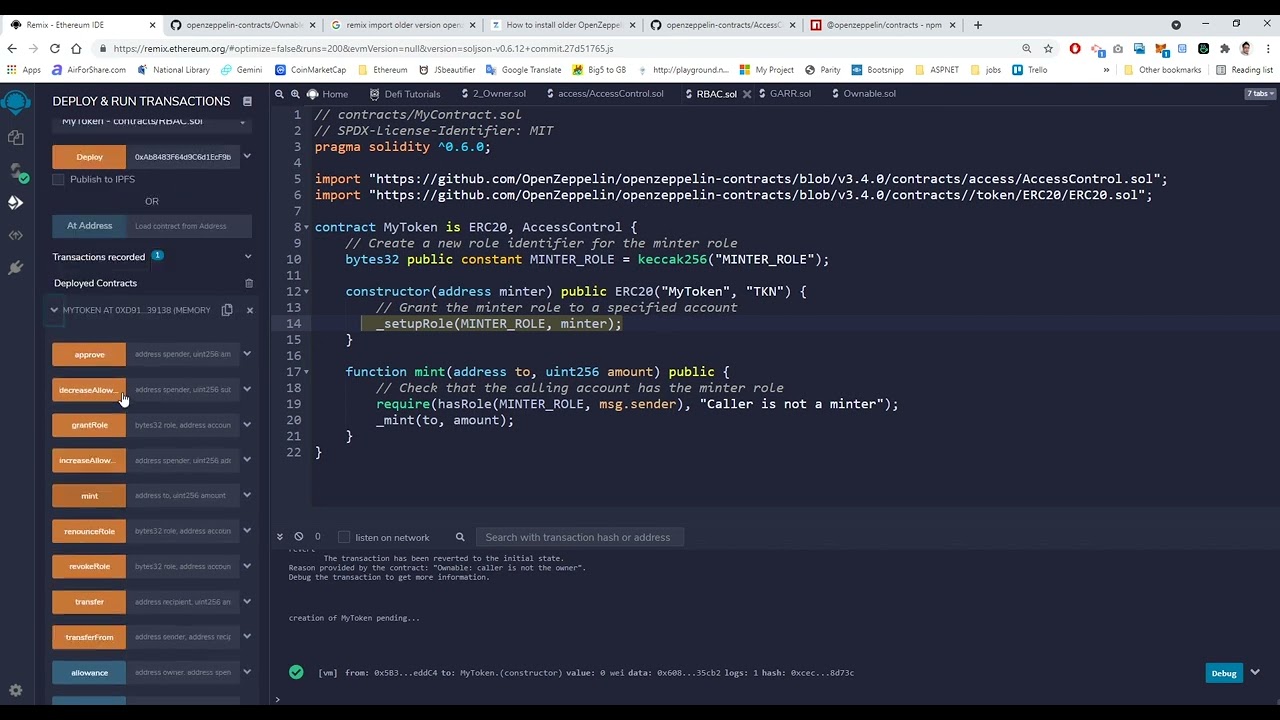Click the orange Deploy button
Image resolution: width=1280 pixels, height=720 pixels.
pos(89,157)
